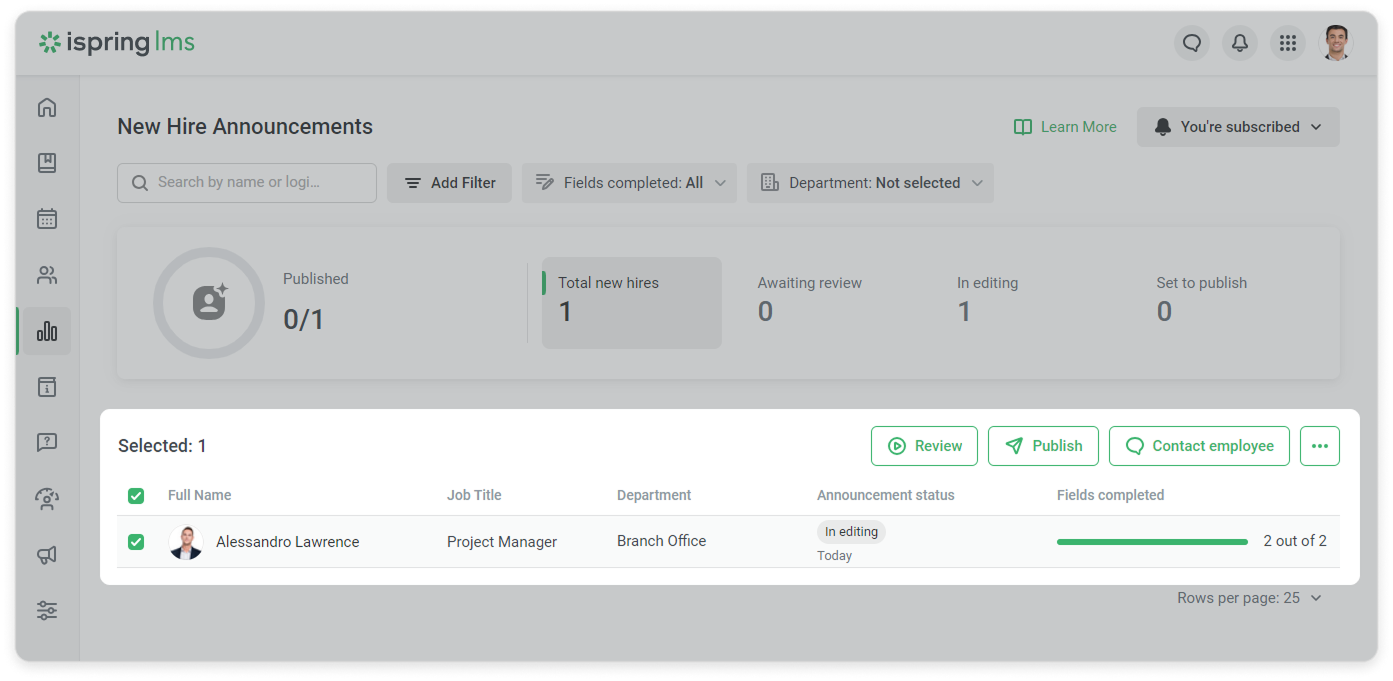Open the settings sliders sidebar icon
The width and height of the screenshot is (1393, 681).
coord(47,610)
